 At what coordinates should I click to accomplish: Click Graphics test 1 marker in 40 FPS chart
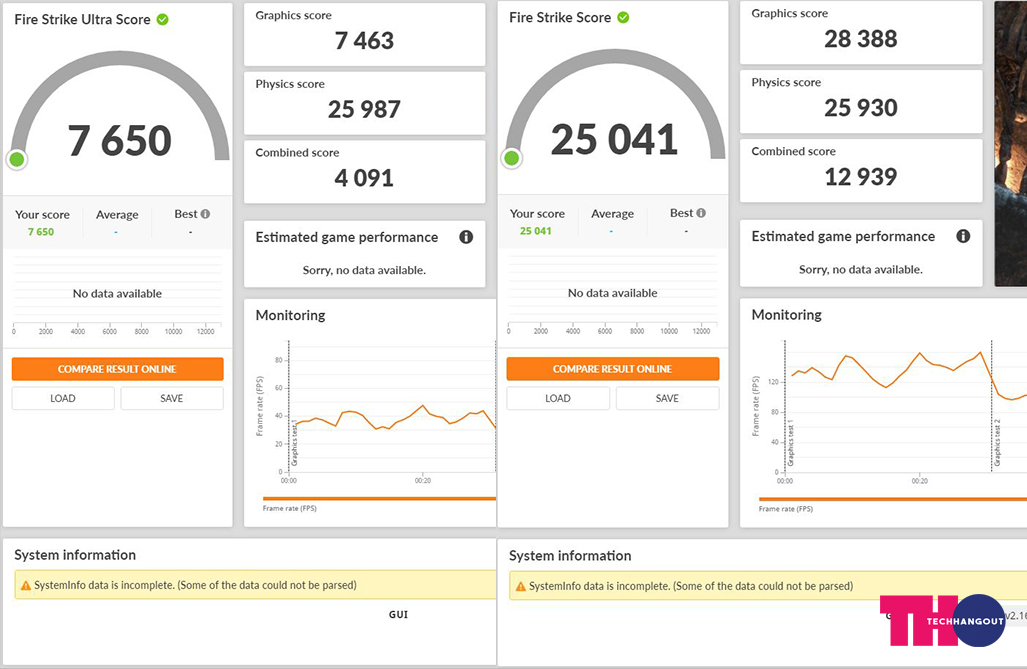click(x=295, y=443)
